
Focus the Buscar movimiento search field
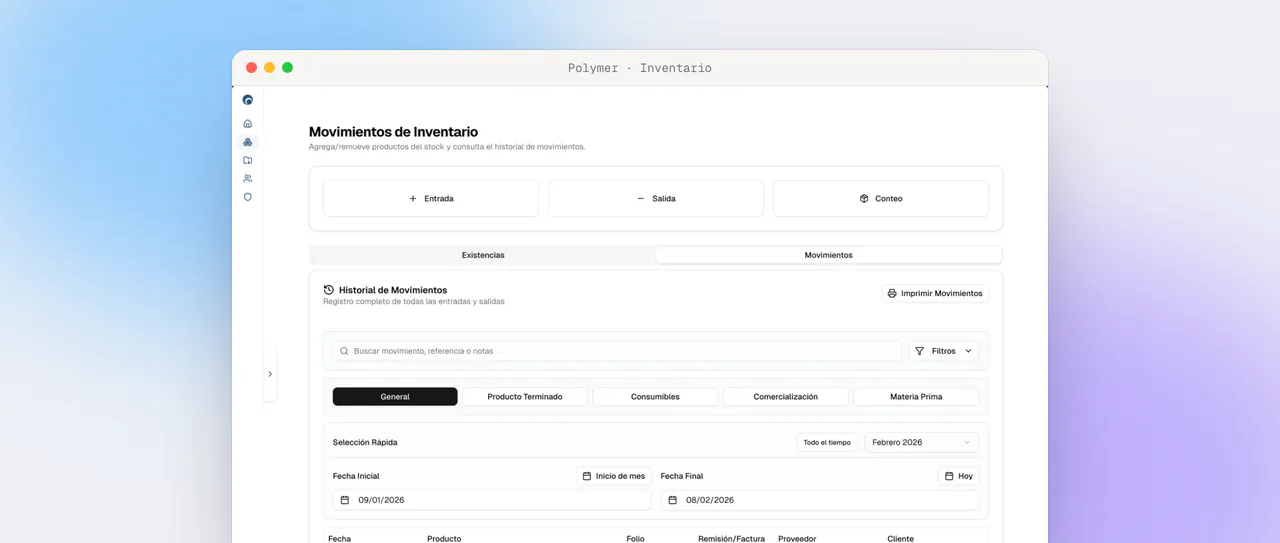(x=617, y=351)
